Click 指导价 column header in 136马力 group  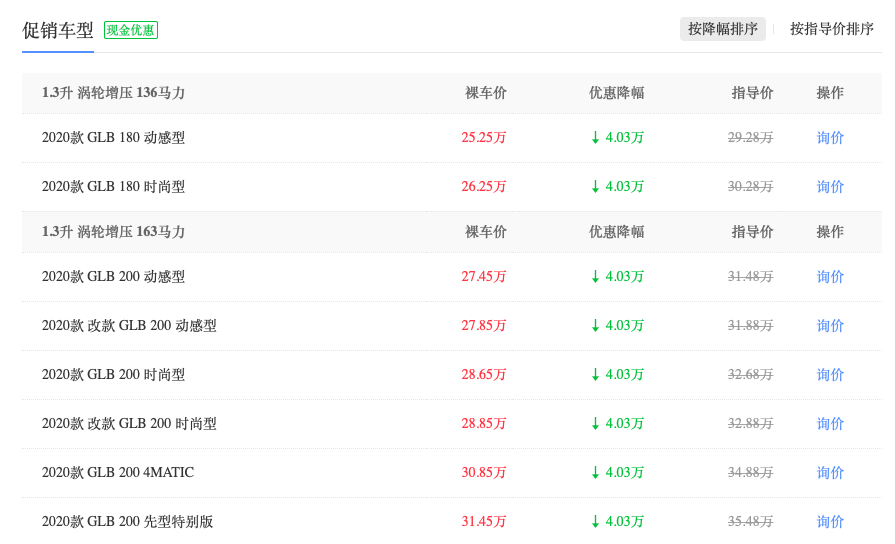[752, 93]
